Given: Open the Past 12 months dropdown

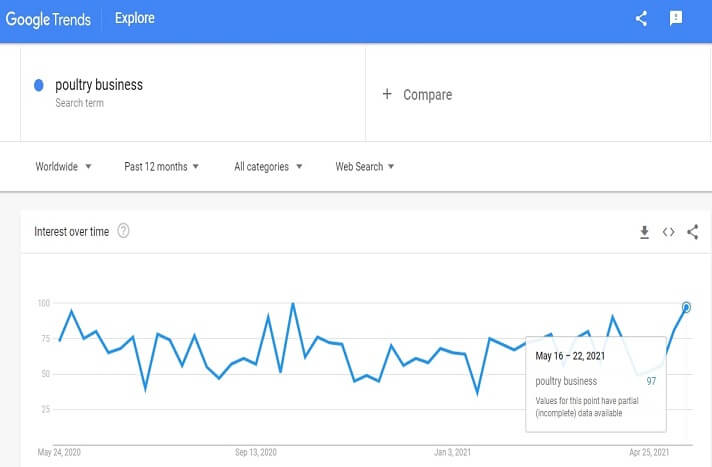Looking at the screenshot, I should coord(161,167).
